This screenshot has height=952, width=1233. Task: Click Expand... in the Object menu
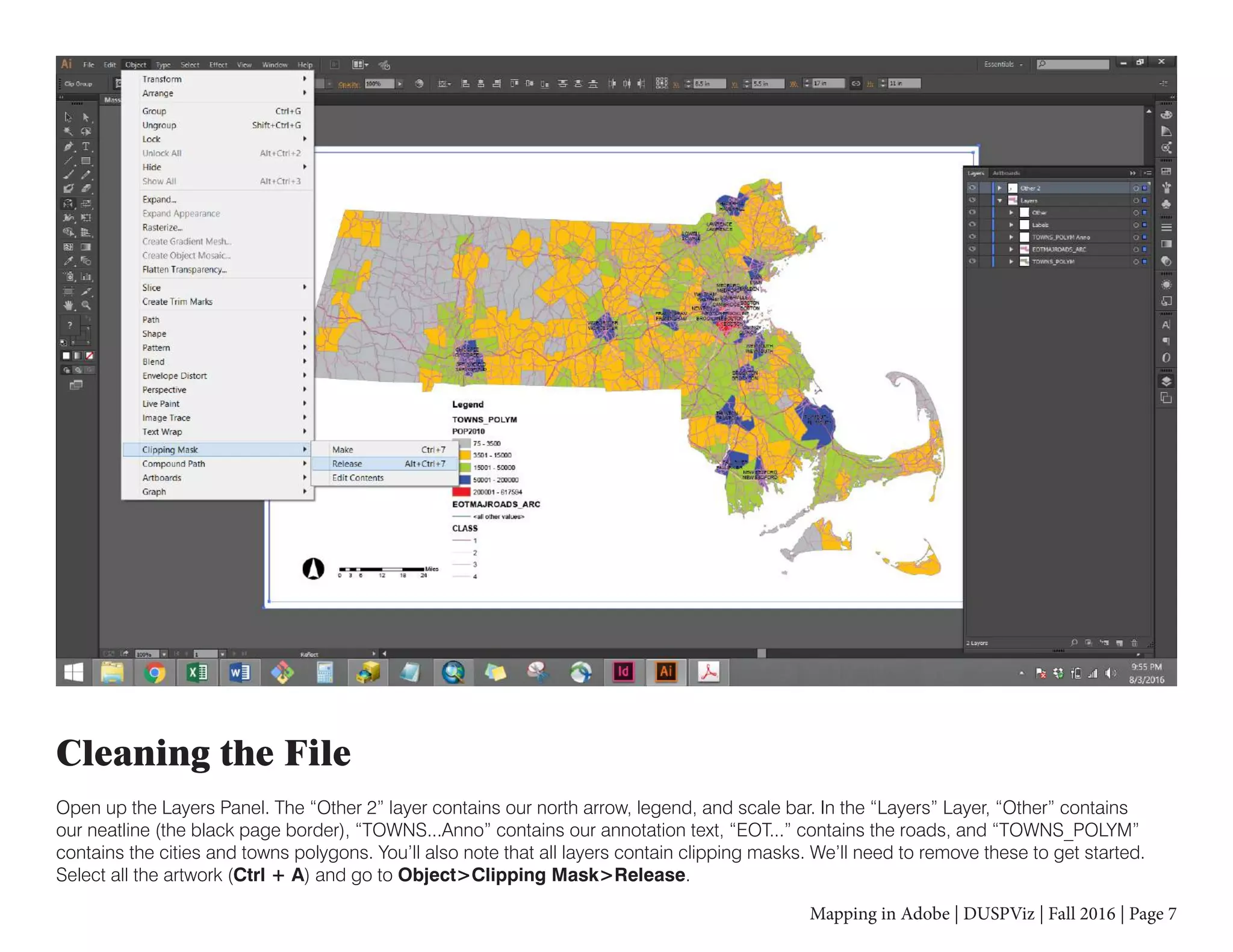click(x=217, y=199)
